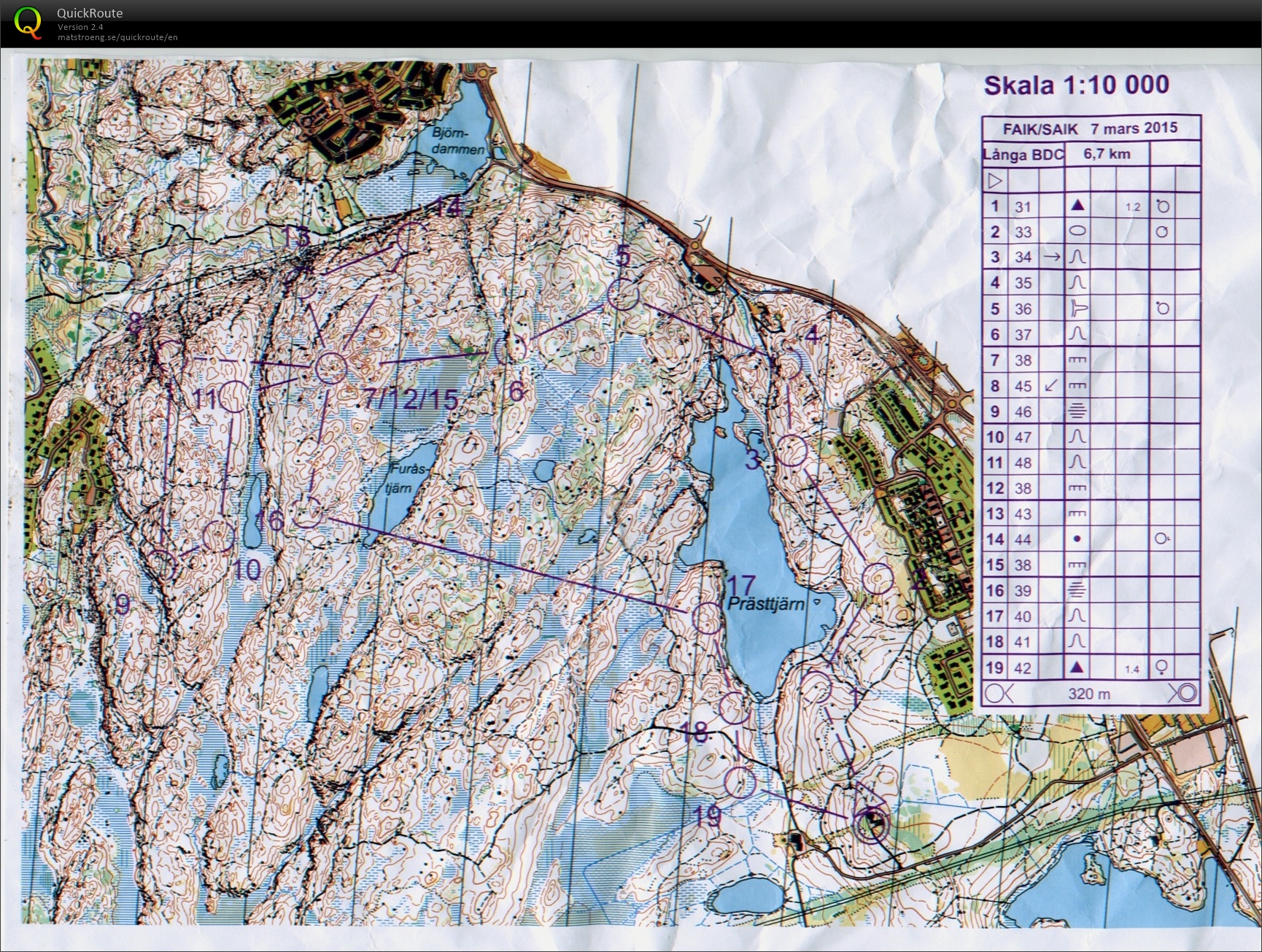Select control circle 17 beside Prästtjärn lake
Image resolution: width=1262 pixels, height=952 pixels.
coord(705,618)
